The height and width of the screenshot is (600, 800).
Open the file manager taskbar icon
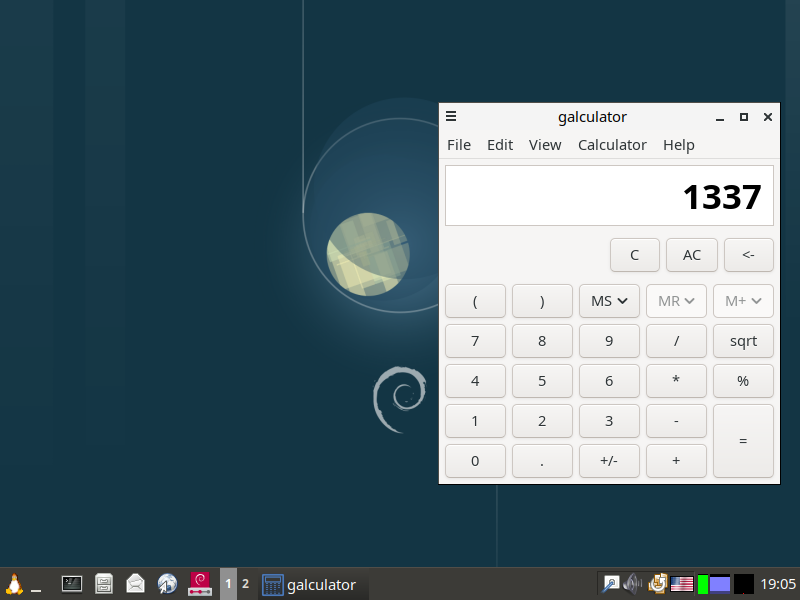click(104, 584)
